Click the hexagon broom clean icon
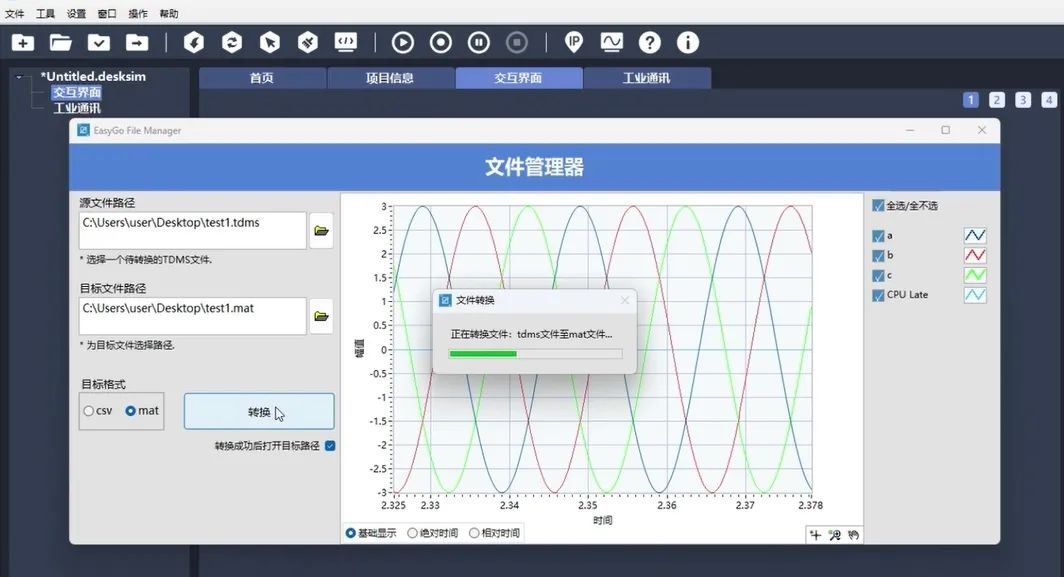 coord(308,43)
